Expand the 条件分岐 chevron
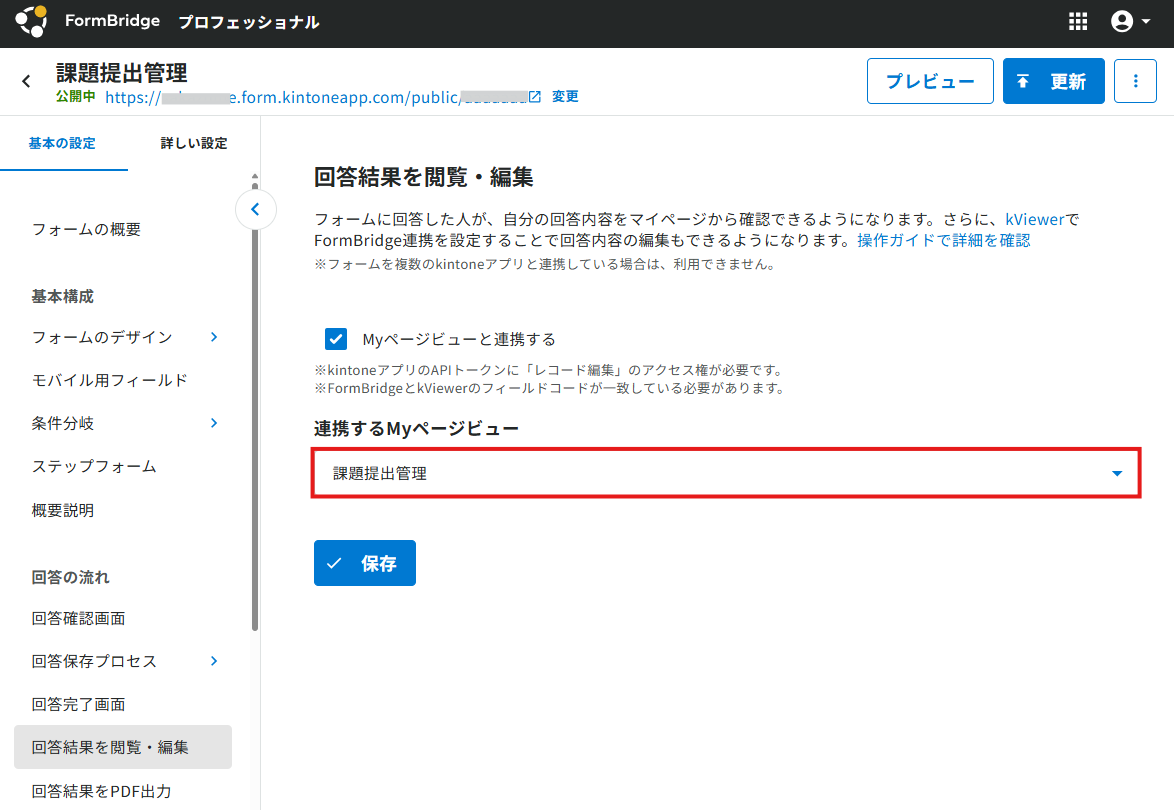This screenshot has width=1174, height=810. coord(214,423)
